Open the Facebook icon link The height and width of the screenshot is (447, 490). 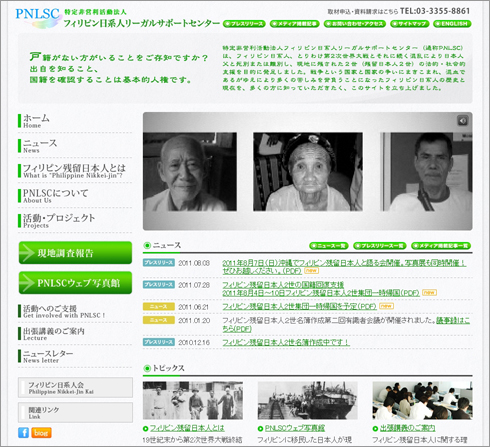[x=23, y=433]
